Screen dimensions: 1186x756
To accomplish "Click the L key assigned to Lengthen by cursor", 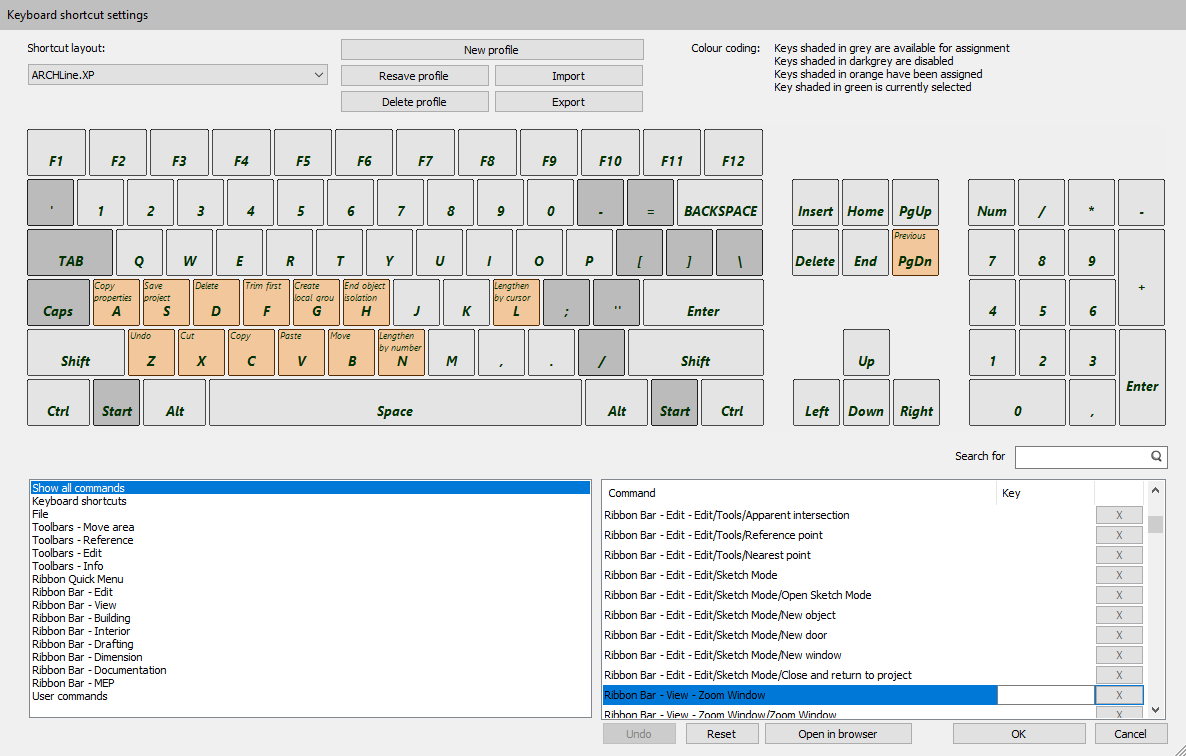I will [517, 302].
